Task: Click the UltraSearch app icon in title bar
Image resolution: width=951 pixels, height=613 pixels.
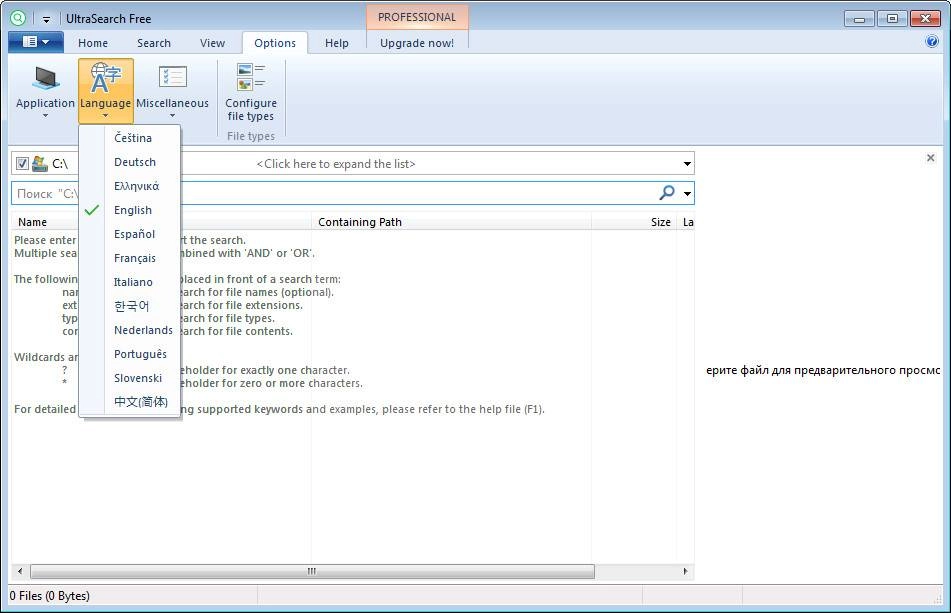Action: point(18,18)
